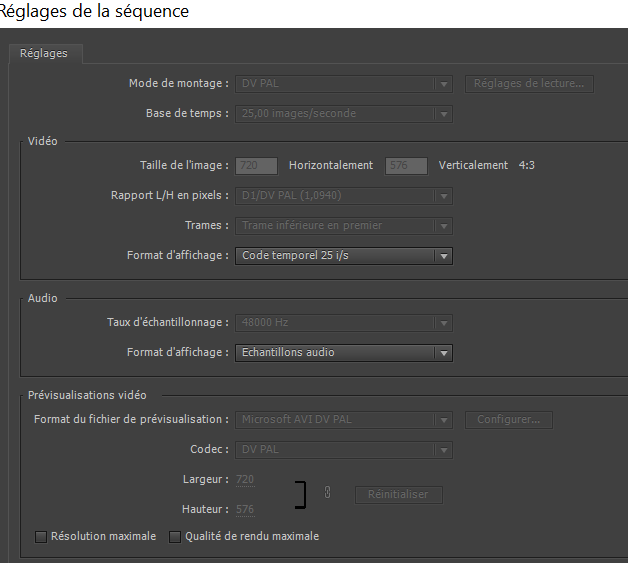Expand the Codec DV PAL dropdown
Viewport: 628px width, 563px height.
[344, 450]
